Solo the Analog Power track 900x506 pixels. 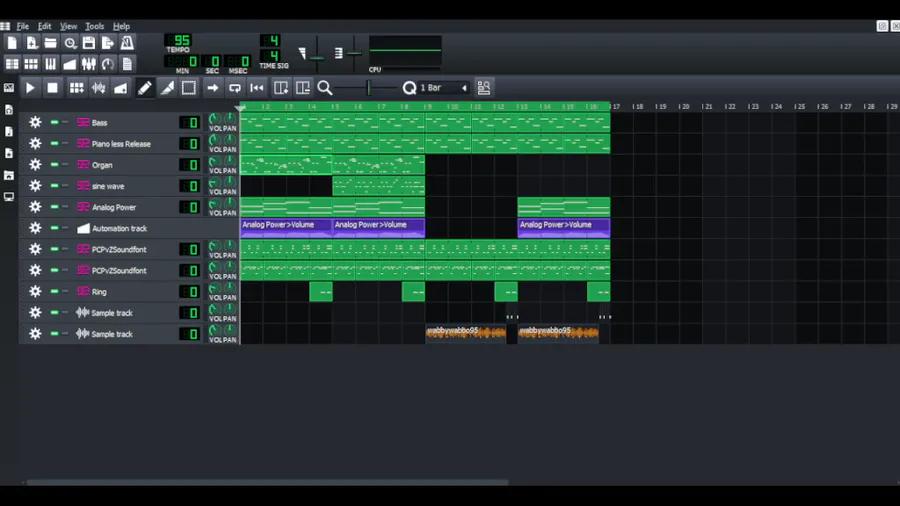(65, 207)
